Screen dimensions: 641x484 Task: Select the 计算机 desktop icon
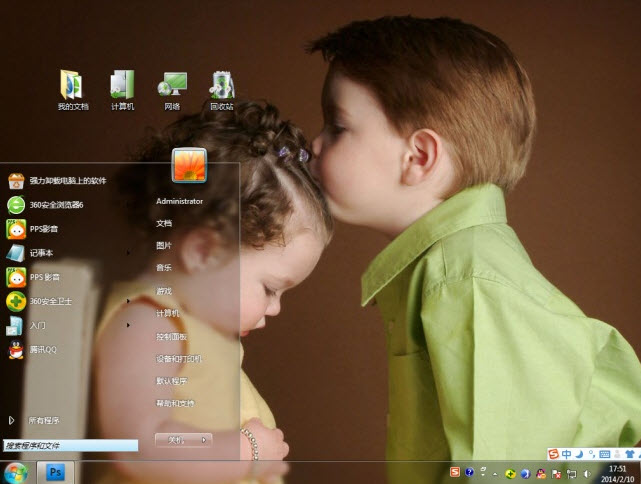pos(122,90)
